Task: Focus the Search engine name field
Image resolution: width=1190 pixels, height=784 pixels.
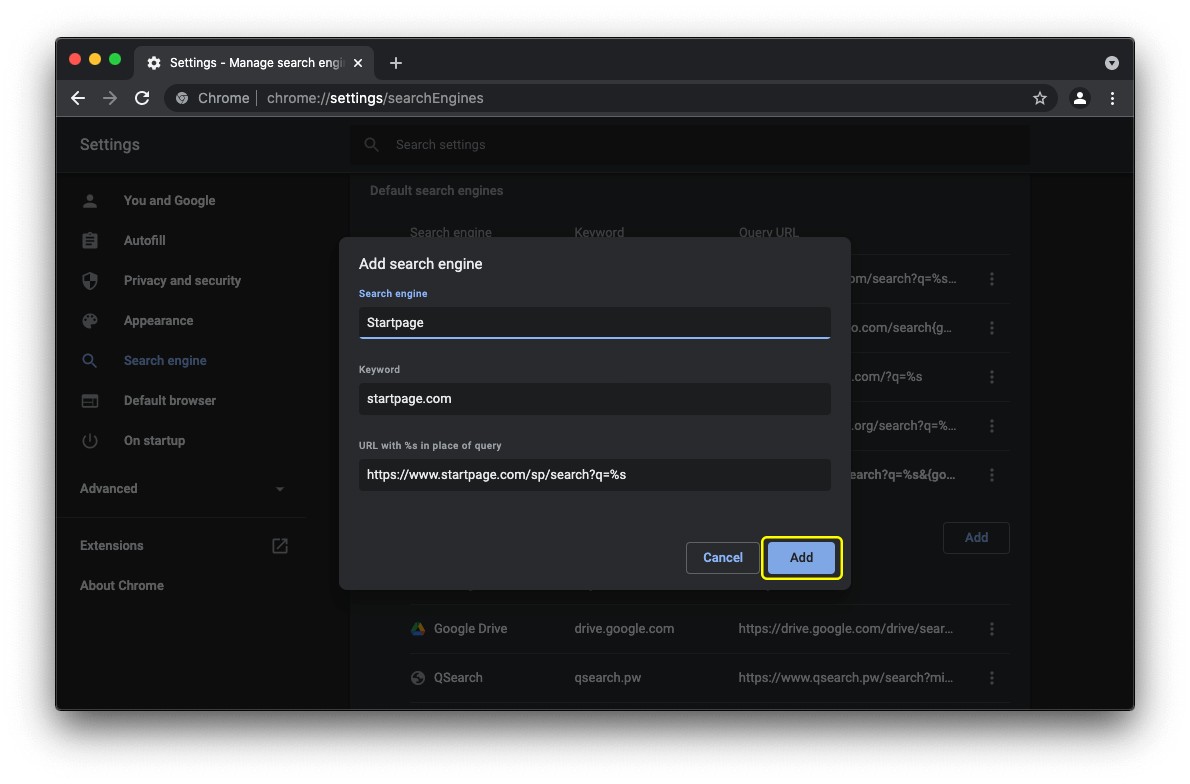Action: [x=594, y=323]
